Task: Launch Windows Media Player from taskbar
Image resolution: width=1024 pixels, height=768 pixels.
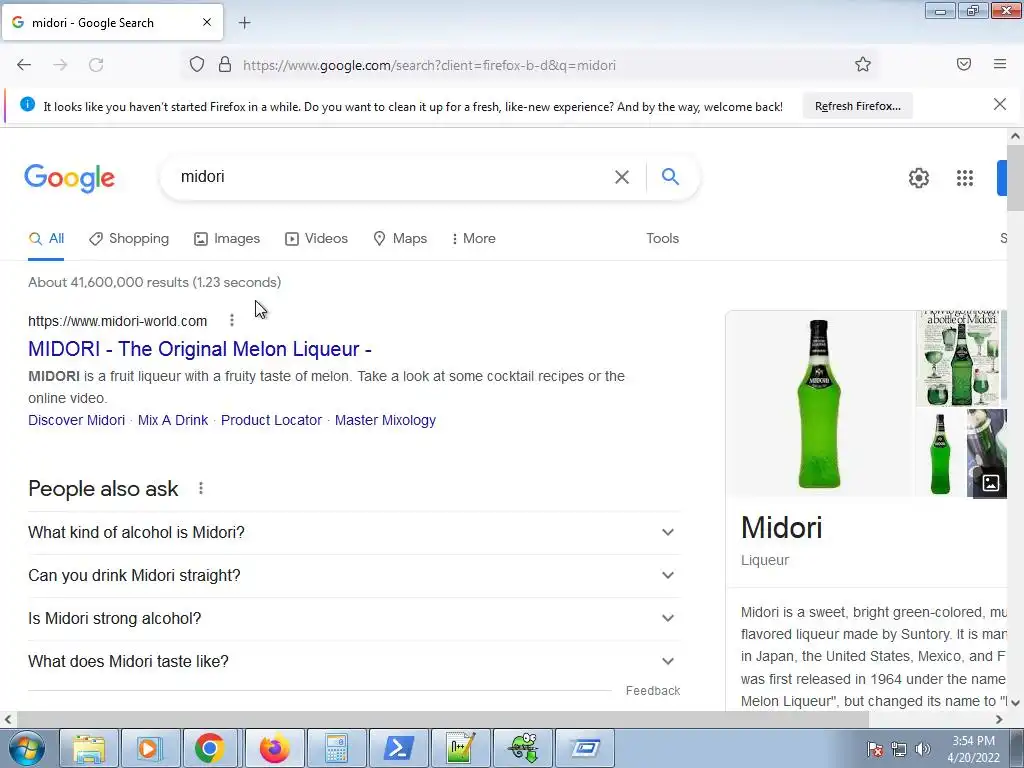Action: pos(149,748)
